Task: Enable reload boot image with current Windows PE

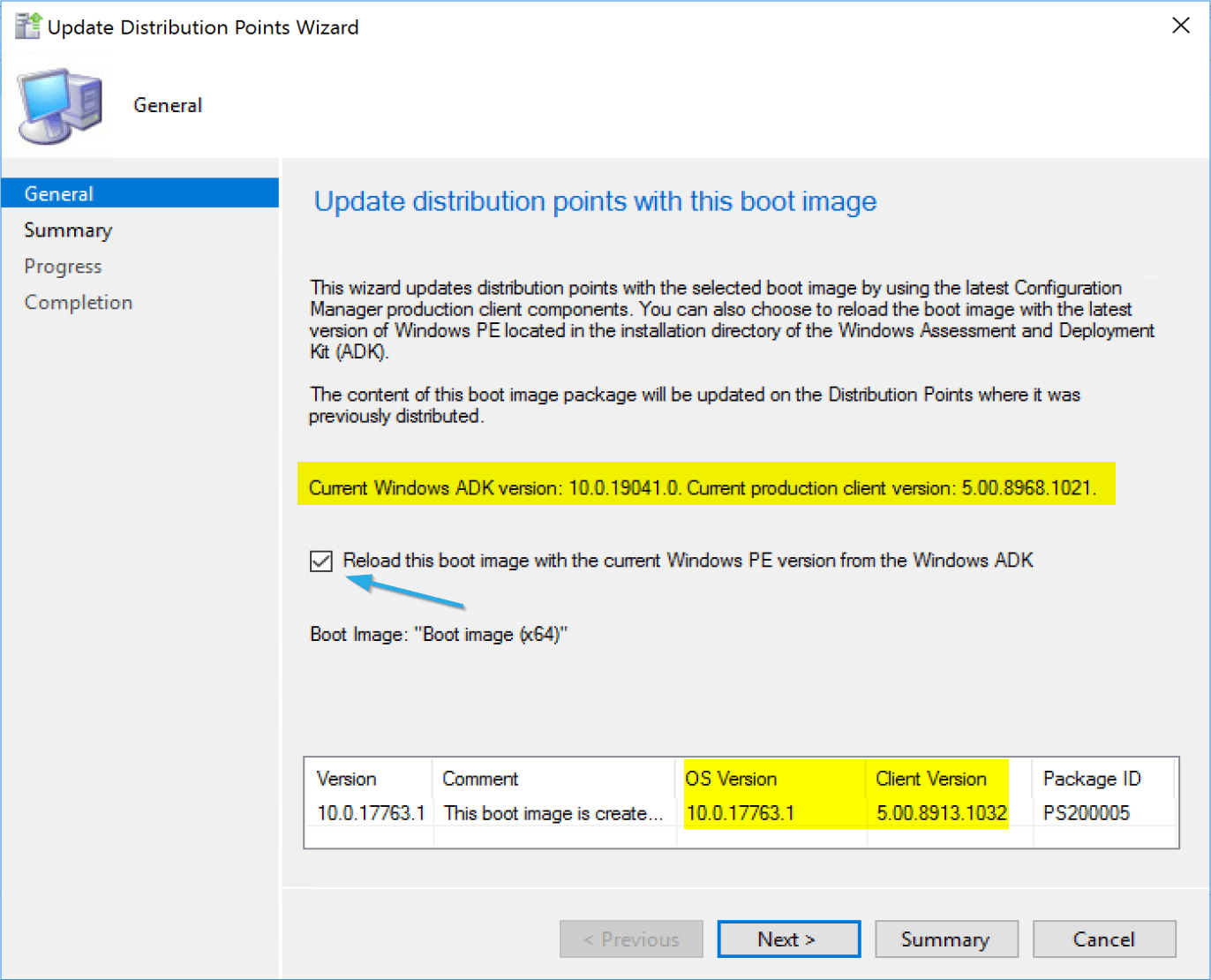Action: [x=321, y=561]
